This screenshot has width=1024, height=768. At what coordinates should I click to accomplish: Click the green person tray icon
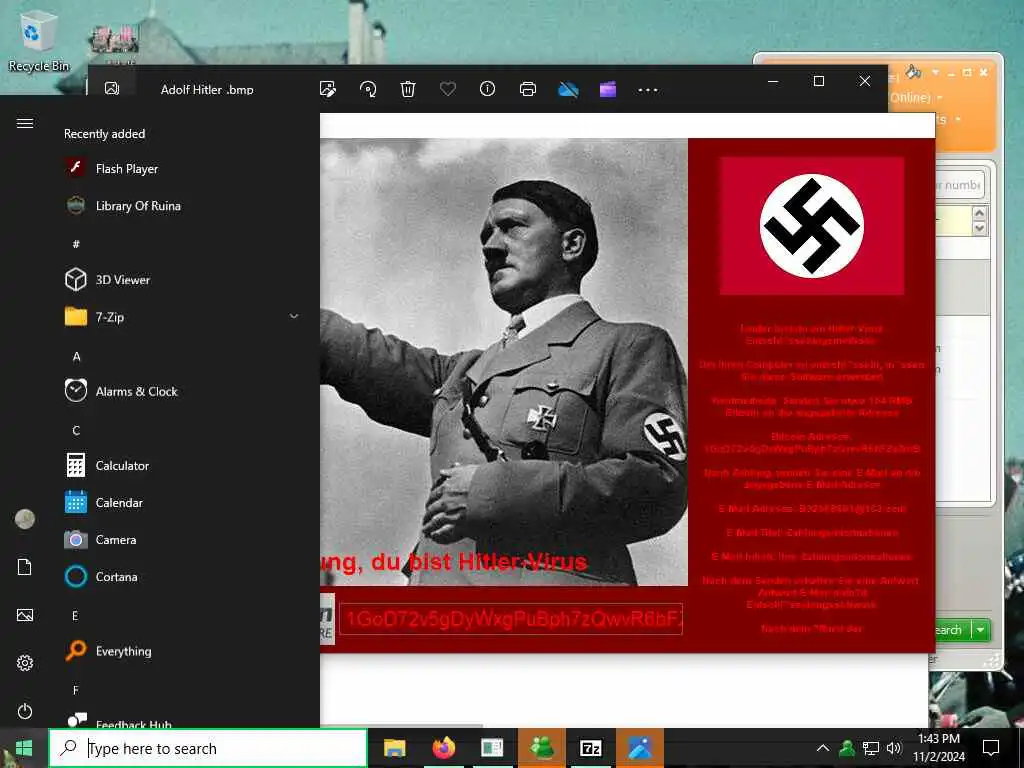847,748
